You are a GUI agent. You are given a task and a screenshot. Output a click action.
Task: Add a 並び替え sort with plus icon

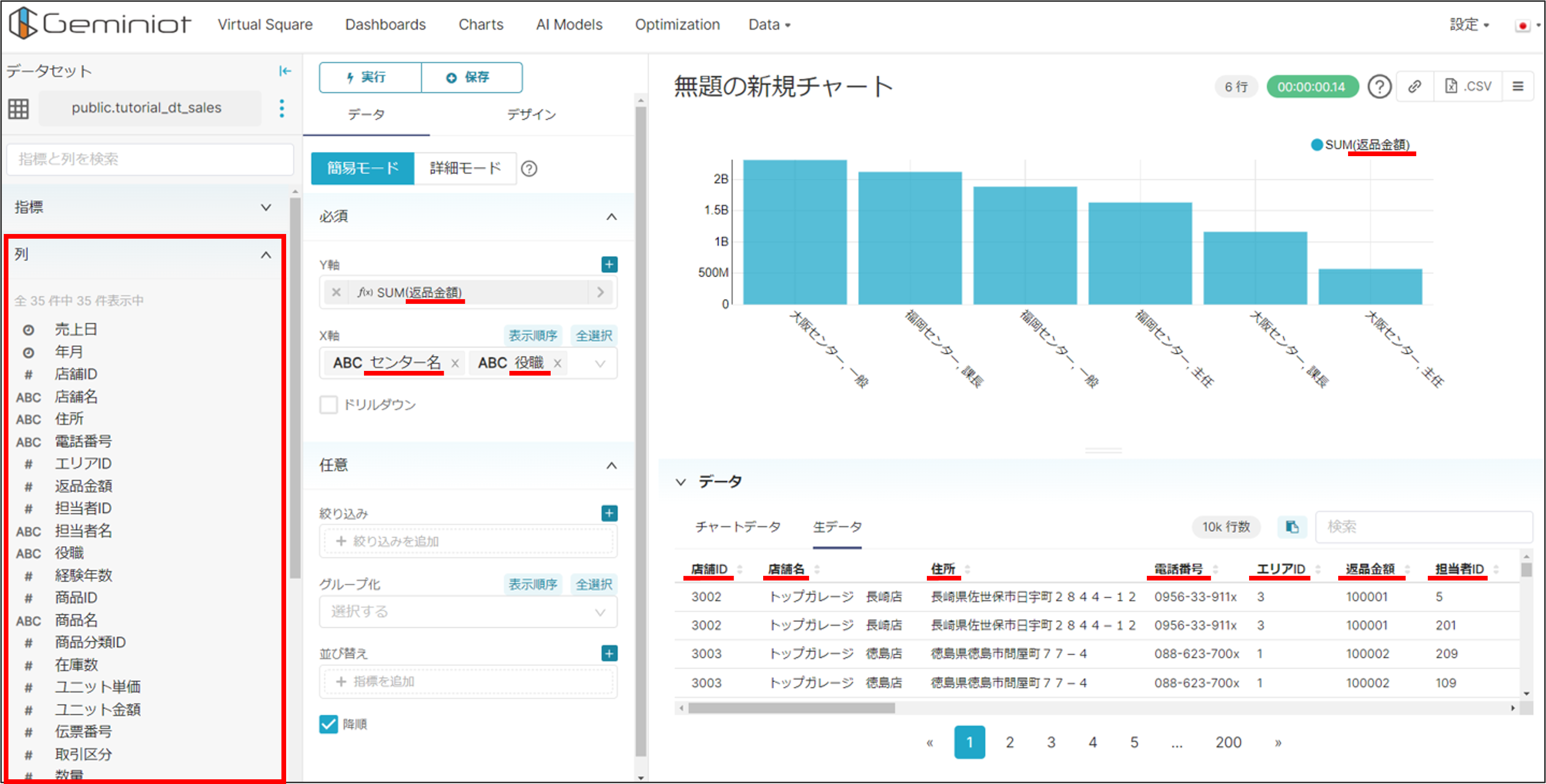click(x=609, y=654)
